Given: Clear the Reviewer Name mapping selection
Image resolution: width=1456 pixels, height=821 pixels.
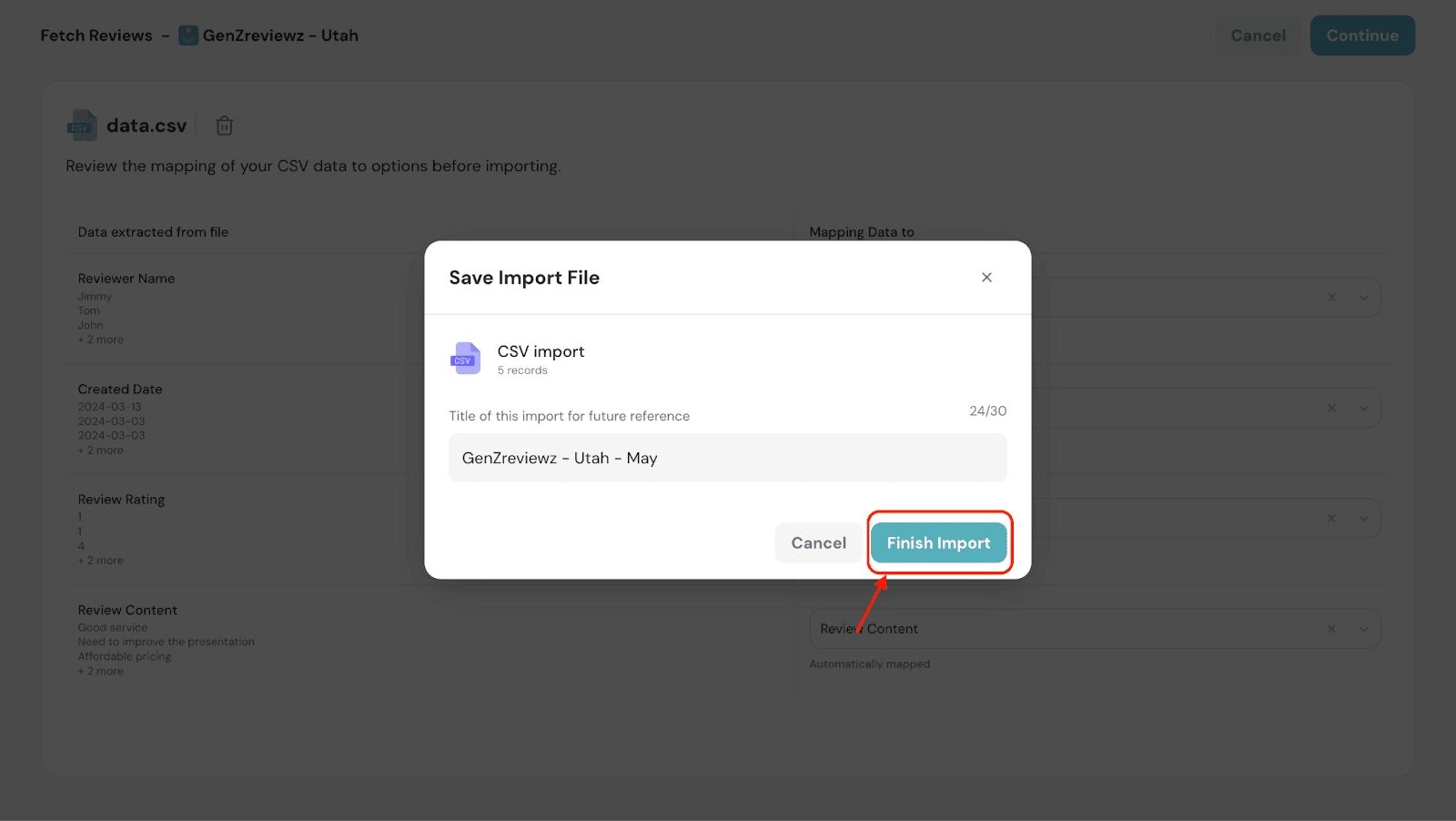Looking at the screenshot, I should coord(1331,298).
